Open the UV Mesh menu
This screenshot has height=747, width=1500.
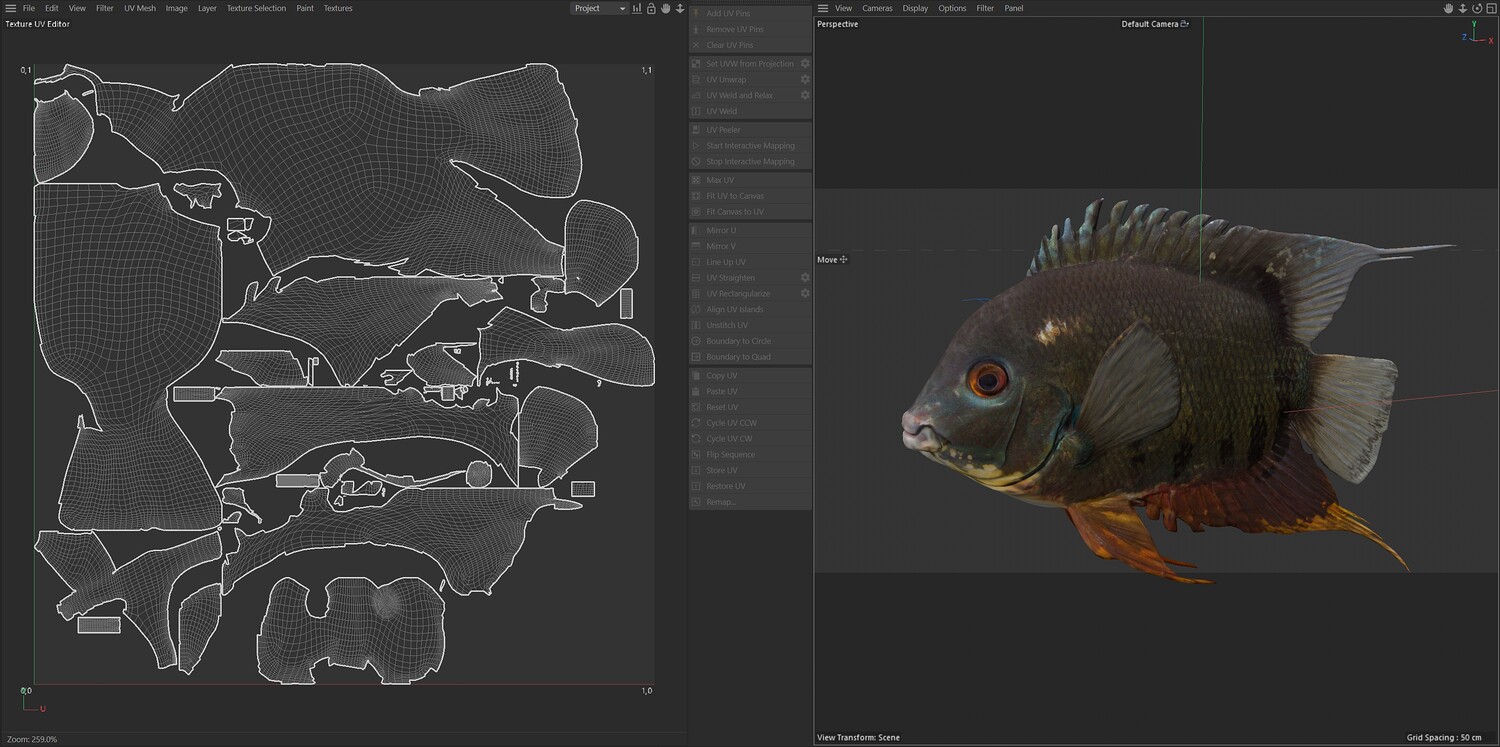(x=140, y=8)
